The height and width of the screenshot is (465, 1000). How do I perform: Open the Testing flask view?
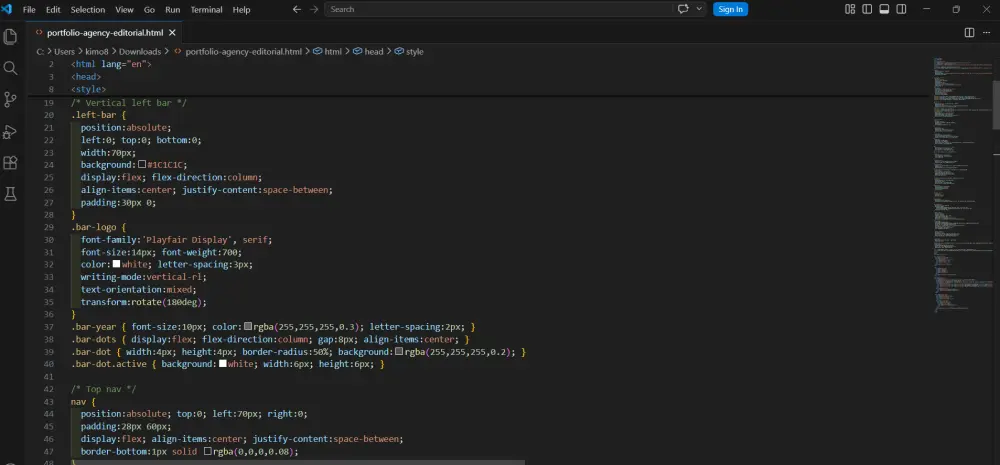pos(10,194)
